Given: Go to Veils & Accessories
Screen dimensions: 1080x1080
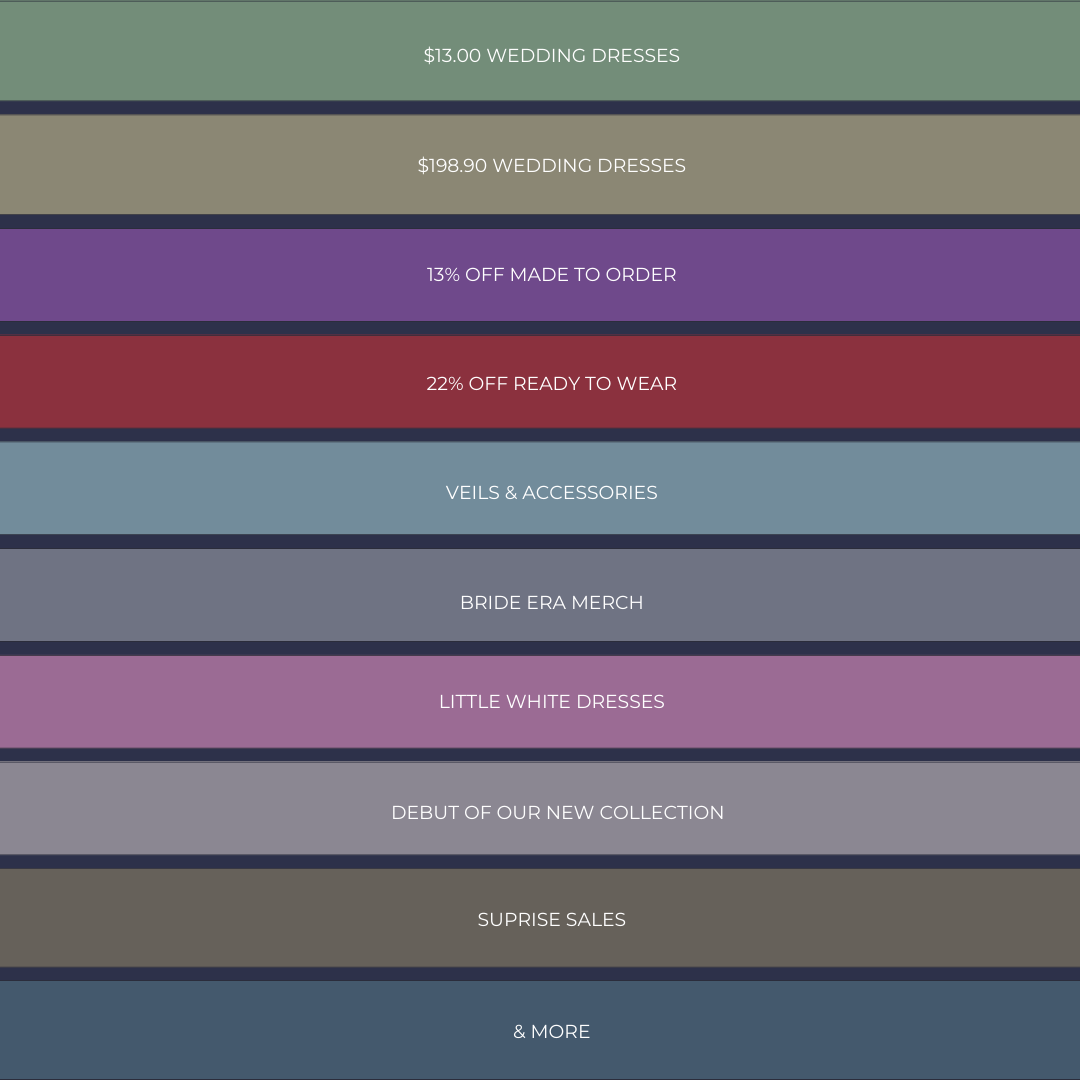Looking at the screenshot, I should pyautogui.click(x=540, y=488).
